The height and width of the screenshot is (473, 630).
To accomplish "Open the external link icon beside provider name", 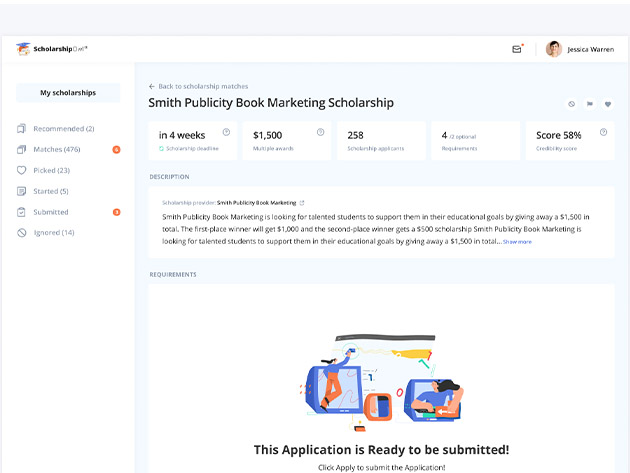I will pos(302,203).
